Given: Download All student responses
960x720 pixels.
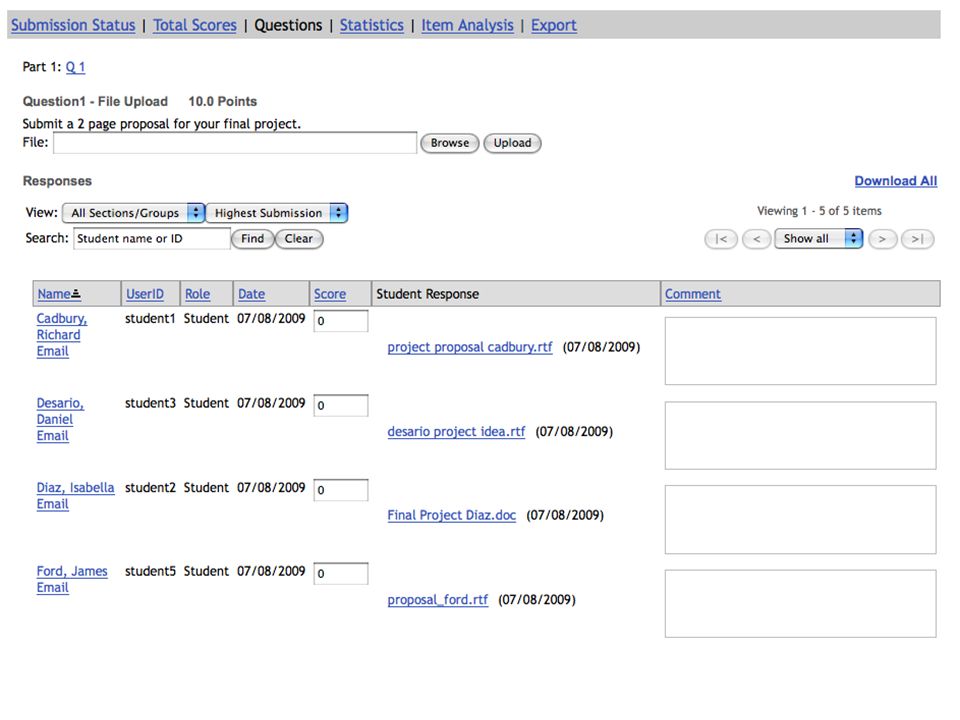Looking at the screenshot, I should coord(896,181).
